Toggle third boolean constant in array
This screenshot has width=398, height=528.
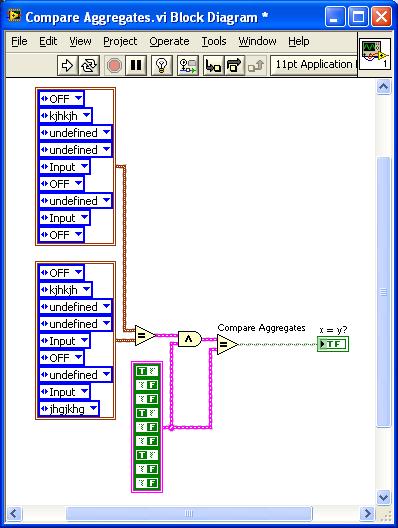(x=147, y=399)
